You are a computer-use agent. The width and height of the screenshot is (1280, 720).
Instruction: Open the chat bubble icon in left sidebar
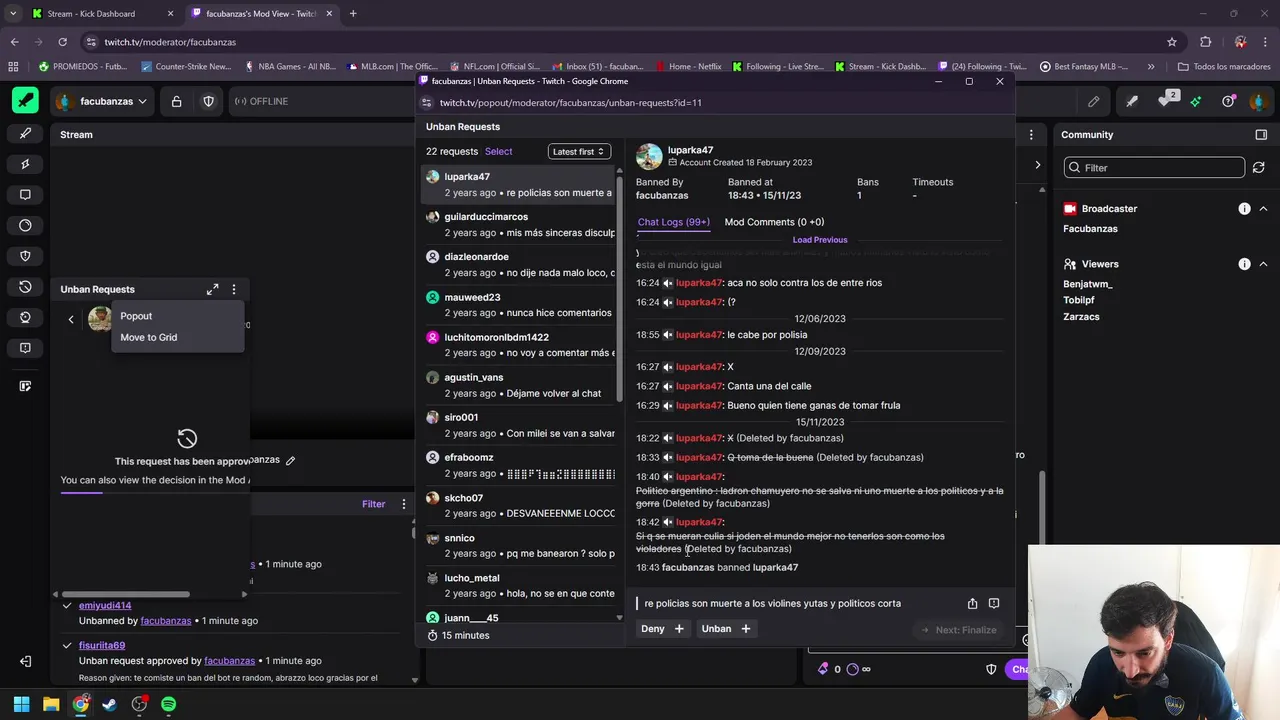point(25,195)
